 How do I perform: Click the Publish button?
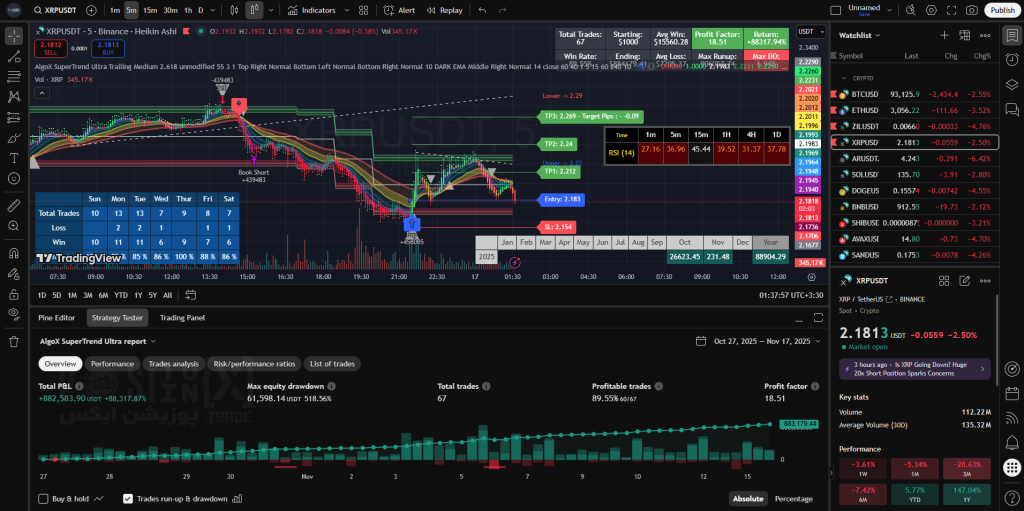click(1002, 10)
